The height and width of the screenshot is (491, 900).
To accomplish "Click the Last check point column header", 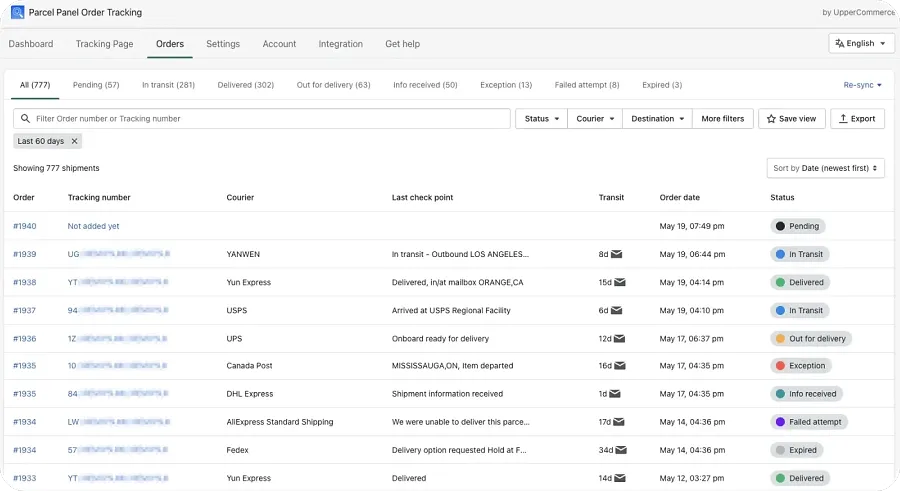I will pos(422,197).
